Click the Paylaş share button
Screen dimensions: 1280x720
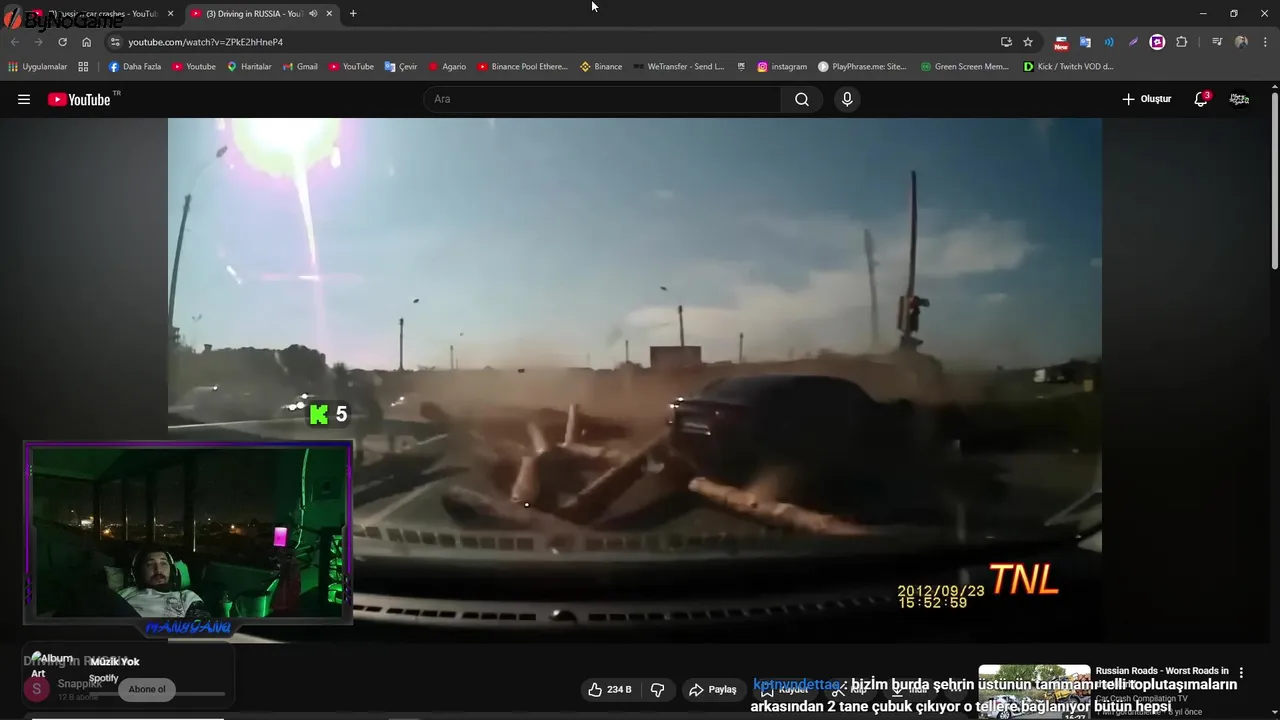(713, 690)
